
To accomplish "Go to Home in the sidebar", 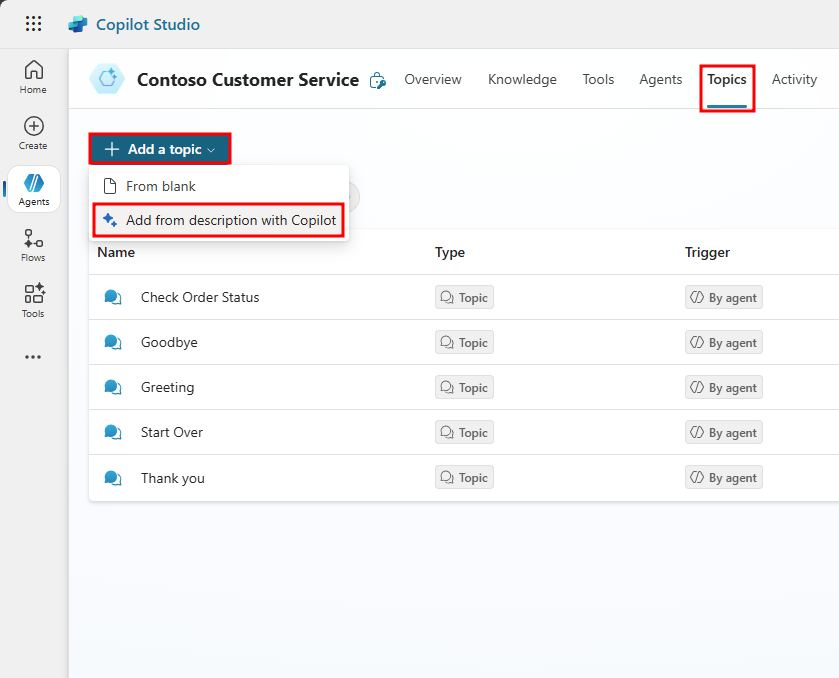I will point(33,78).
